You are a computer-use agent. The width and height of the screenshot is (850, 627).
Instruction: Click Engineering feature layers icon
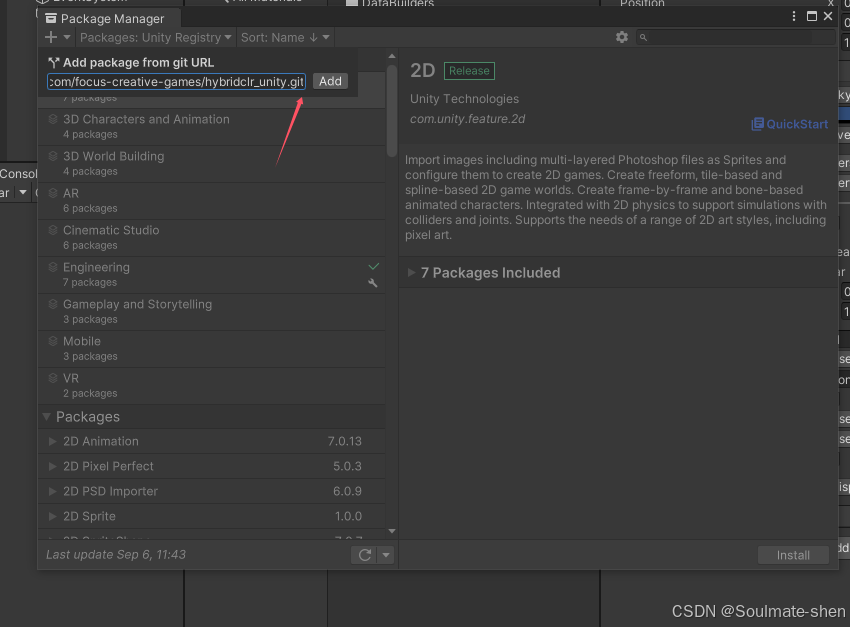(x=53, y=267)
